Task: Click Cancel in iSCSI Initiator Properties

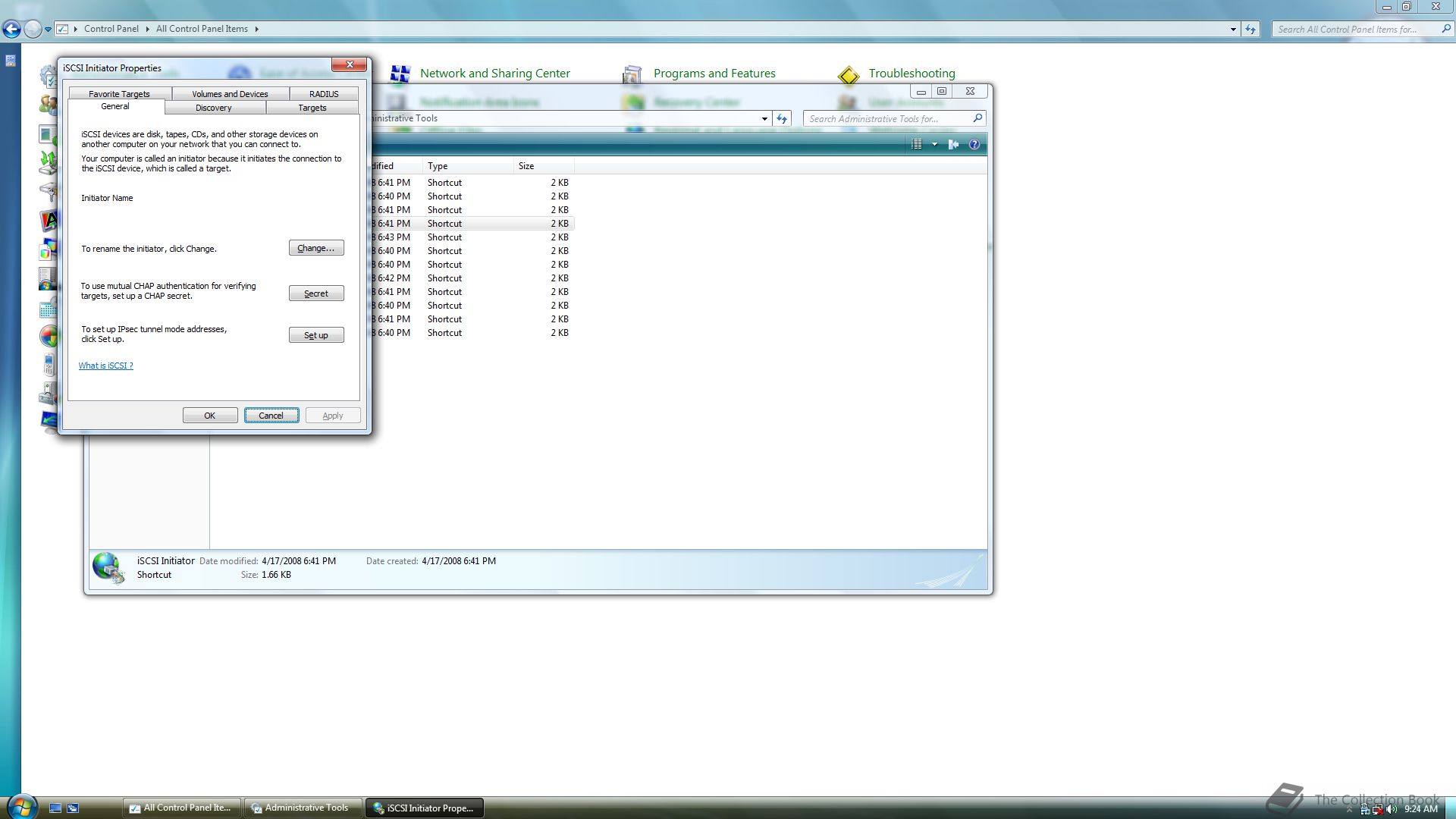Action: coord(271,416)
